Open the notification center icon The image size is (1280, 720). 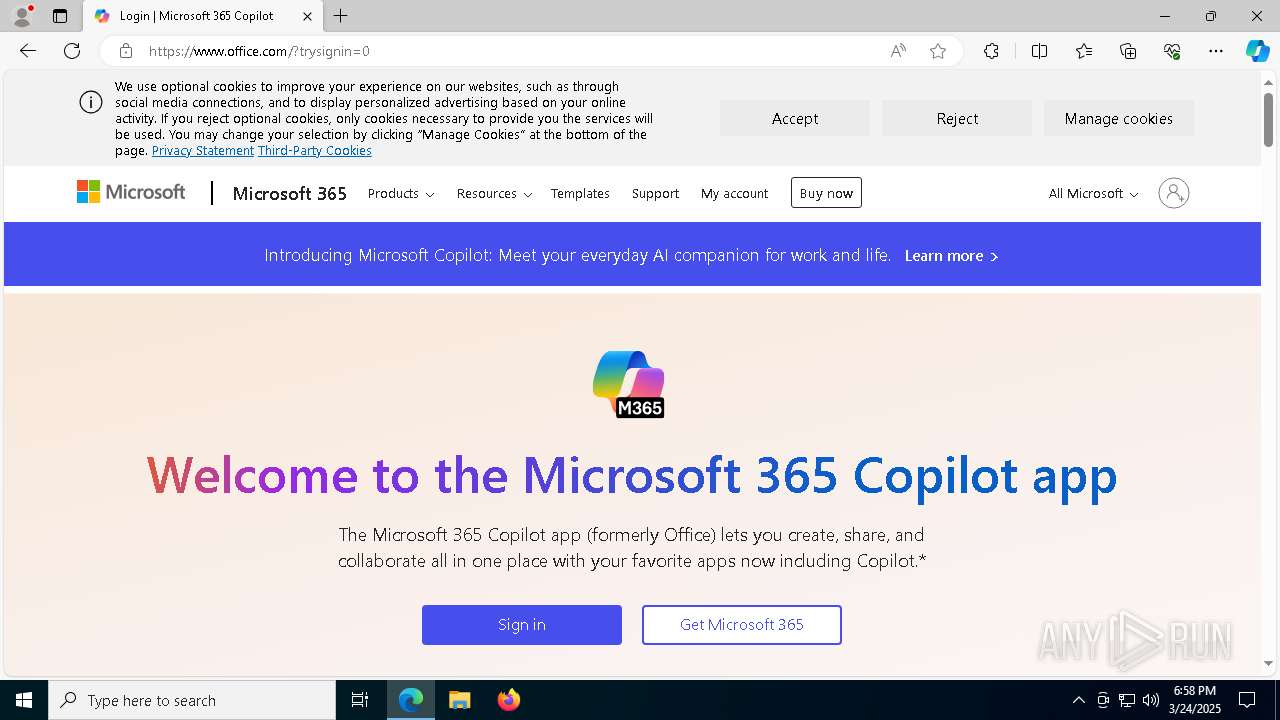1247,700
